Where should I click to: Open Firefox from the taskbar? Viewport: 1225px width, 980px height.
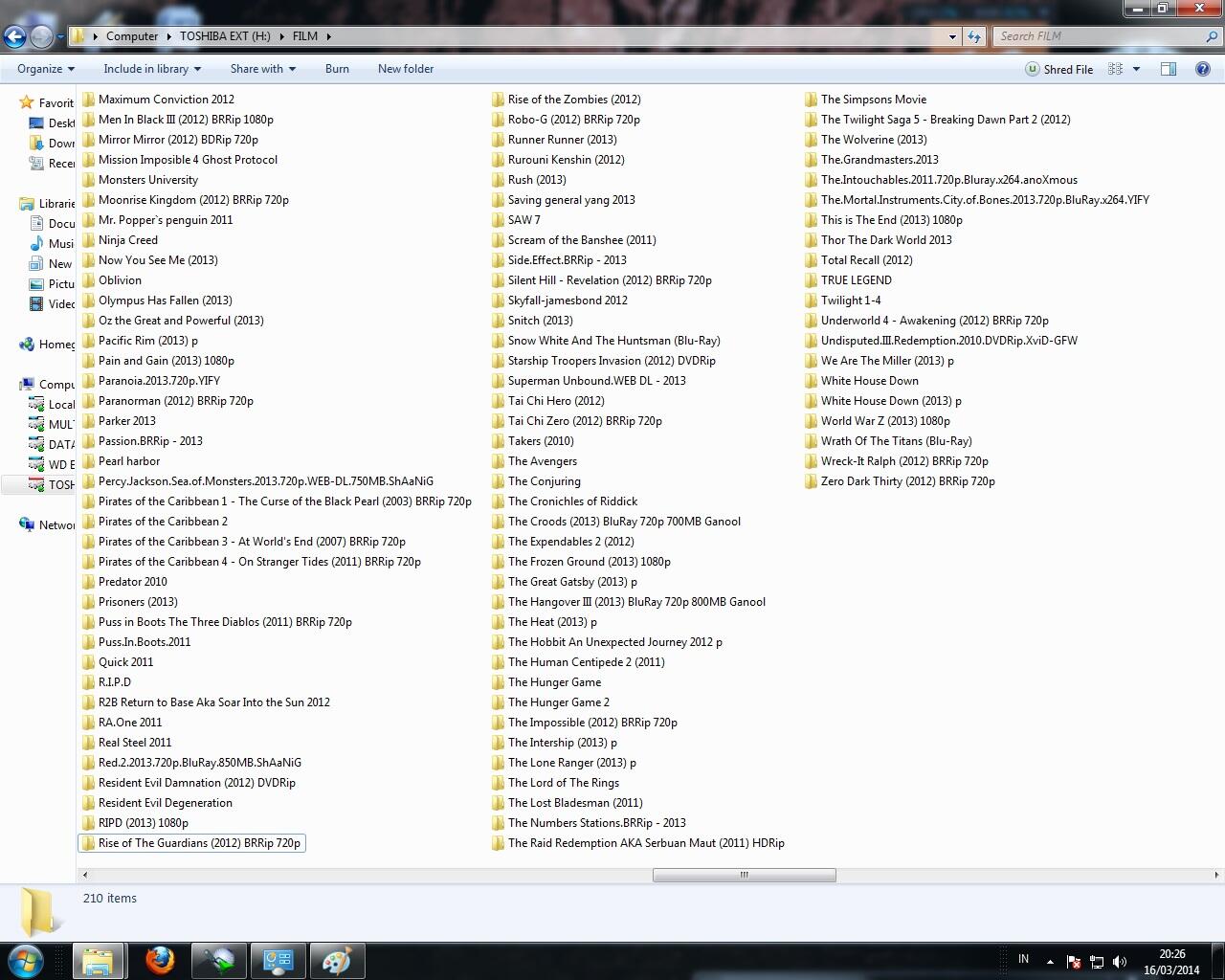[x=160, y=961]
